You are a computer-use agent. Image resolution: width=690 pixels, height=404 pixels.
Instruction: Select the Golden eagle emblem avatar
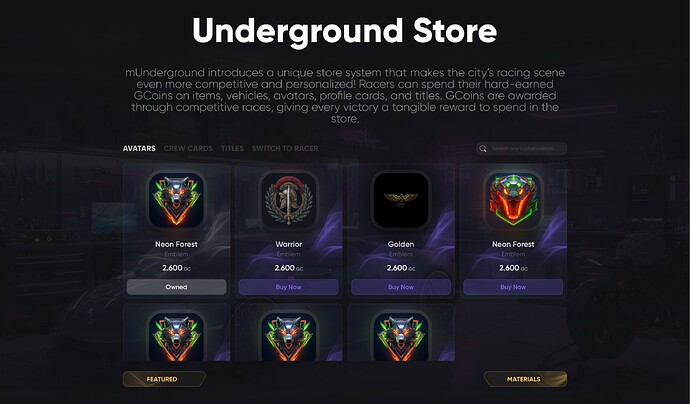tap(401, 200)
